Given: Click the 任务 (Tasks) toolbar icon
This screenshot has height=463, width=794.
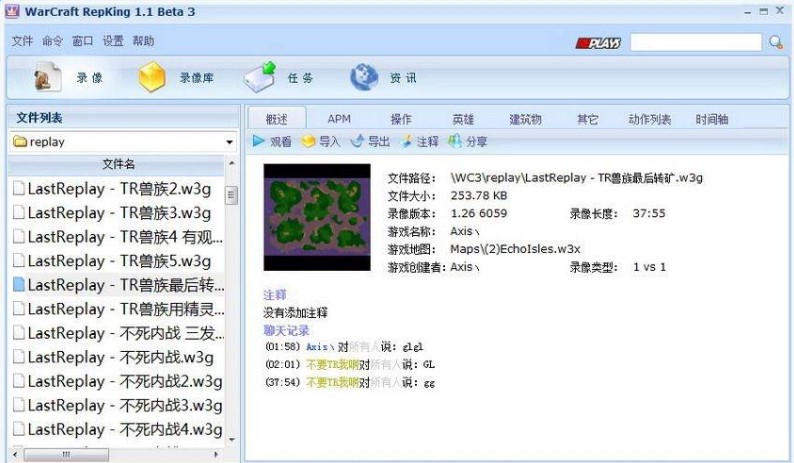Looking at the screenshot, I should click(258, 77).
